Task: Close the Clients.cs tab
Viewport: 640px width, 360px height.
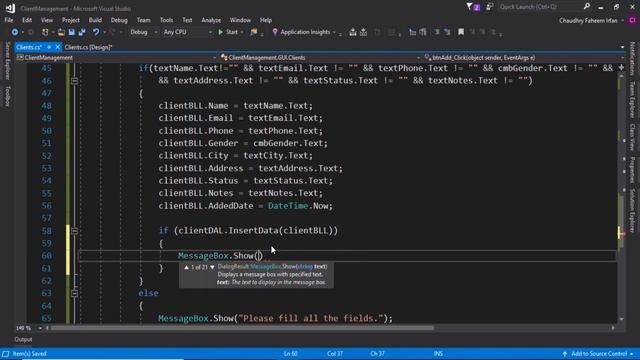Action: [x=58, y=47]
